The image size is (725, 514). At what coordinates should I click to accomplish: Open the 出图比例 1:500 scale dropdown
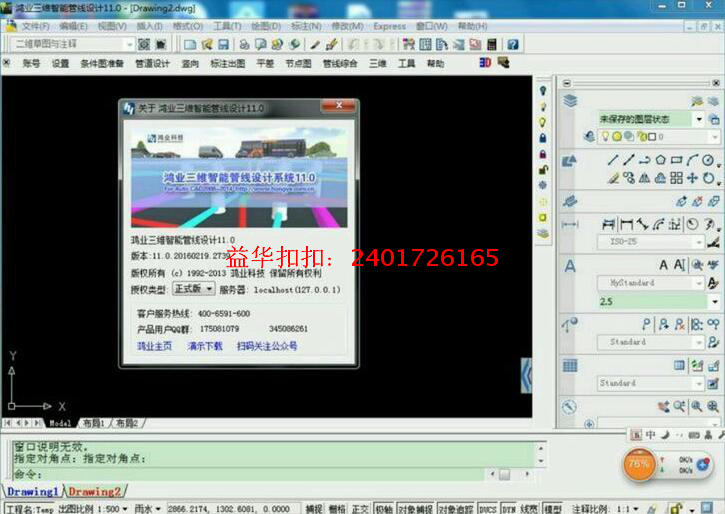coord(94,508)
